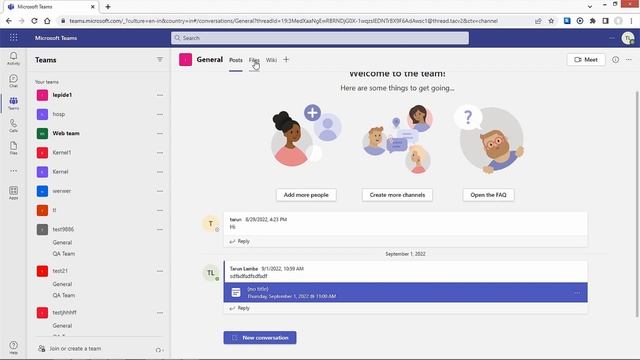Open the meeting card in Tarun Lamba's post
This screenshot has height=360, width=640.
(x=405, y=292)
